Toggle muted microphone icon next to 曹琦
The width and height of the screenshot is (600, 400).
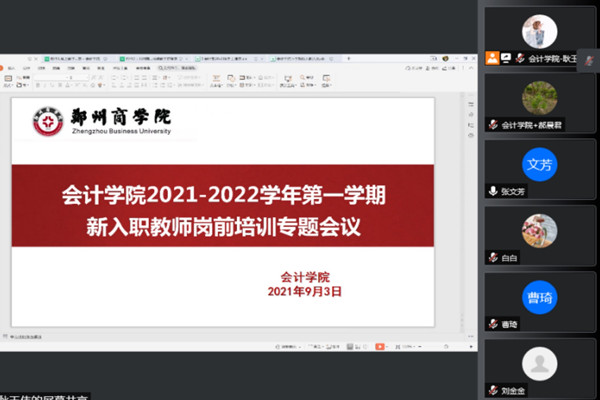pyautogui.click(x=493, y=324)
